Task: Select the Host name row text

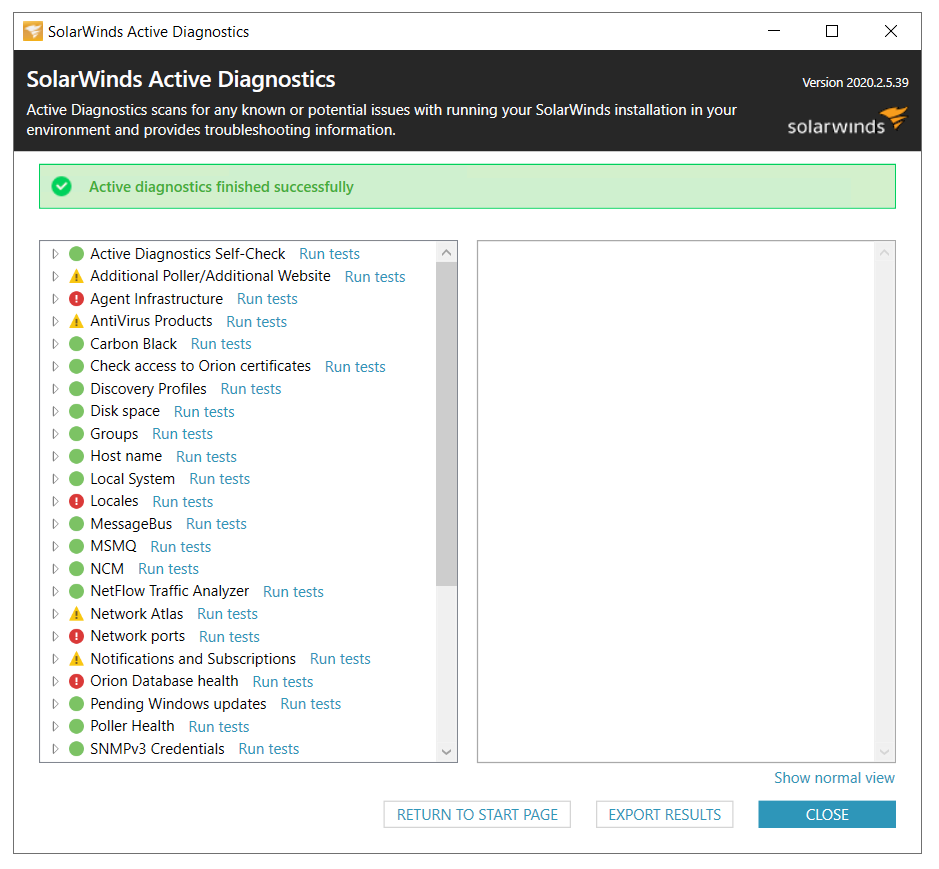Action: tap(126, 456)
